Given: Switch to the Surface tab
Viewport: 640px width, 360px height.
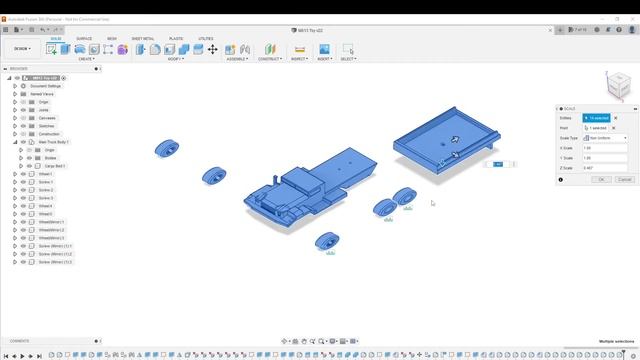Looking at the screenshot, I should [x=84, y=38].
